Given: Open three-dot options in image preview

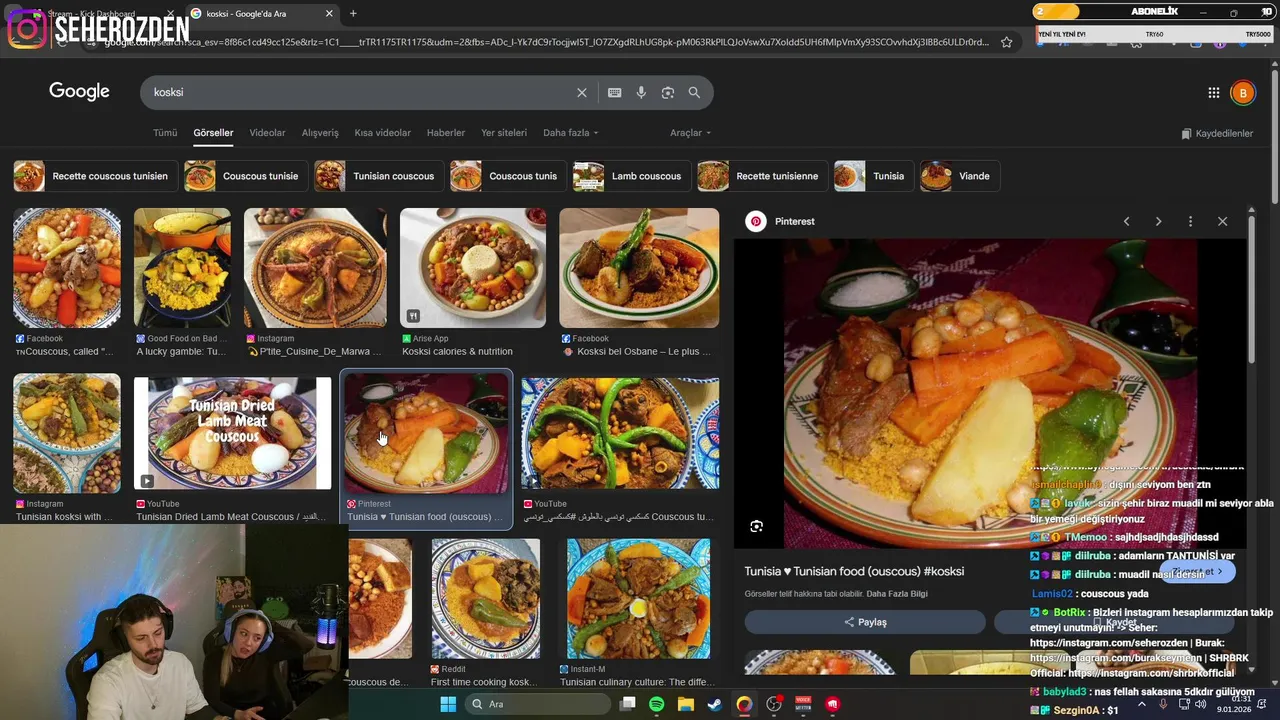Looking at the screenshot, I should coord(1190,221).
